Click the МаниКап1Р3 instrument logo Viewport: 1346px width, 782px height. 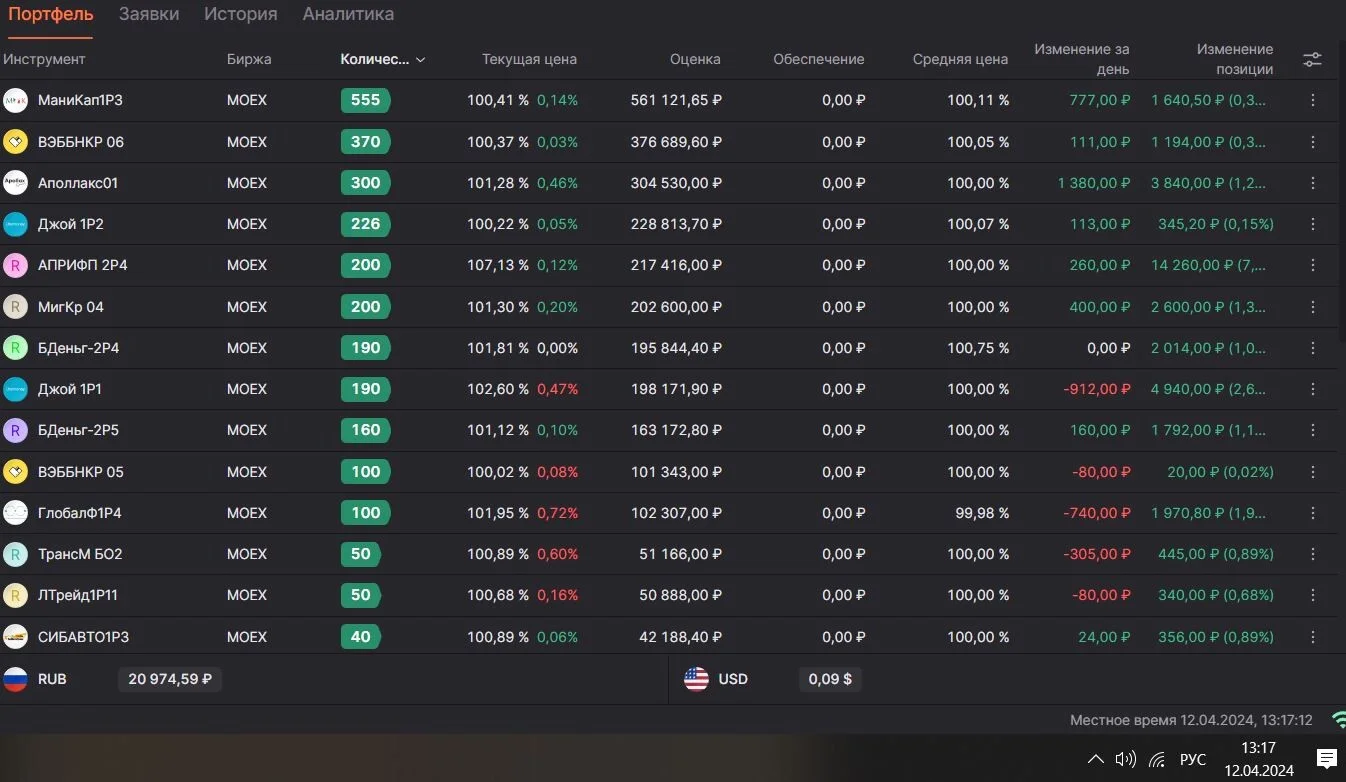pos(15,100)
